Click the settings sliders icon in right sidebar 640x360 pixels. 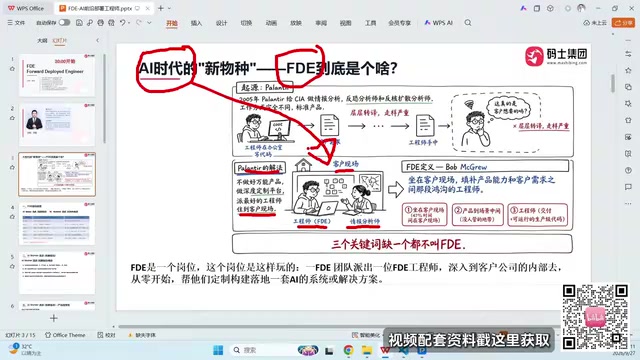pos(628,54)
